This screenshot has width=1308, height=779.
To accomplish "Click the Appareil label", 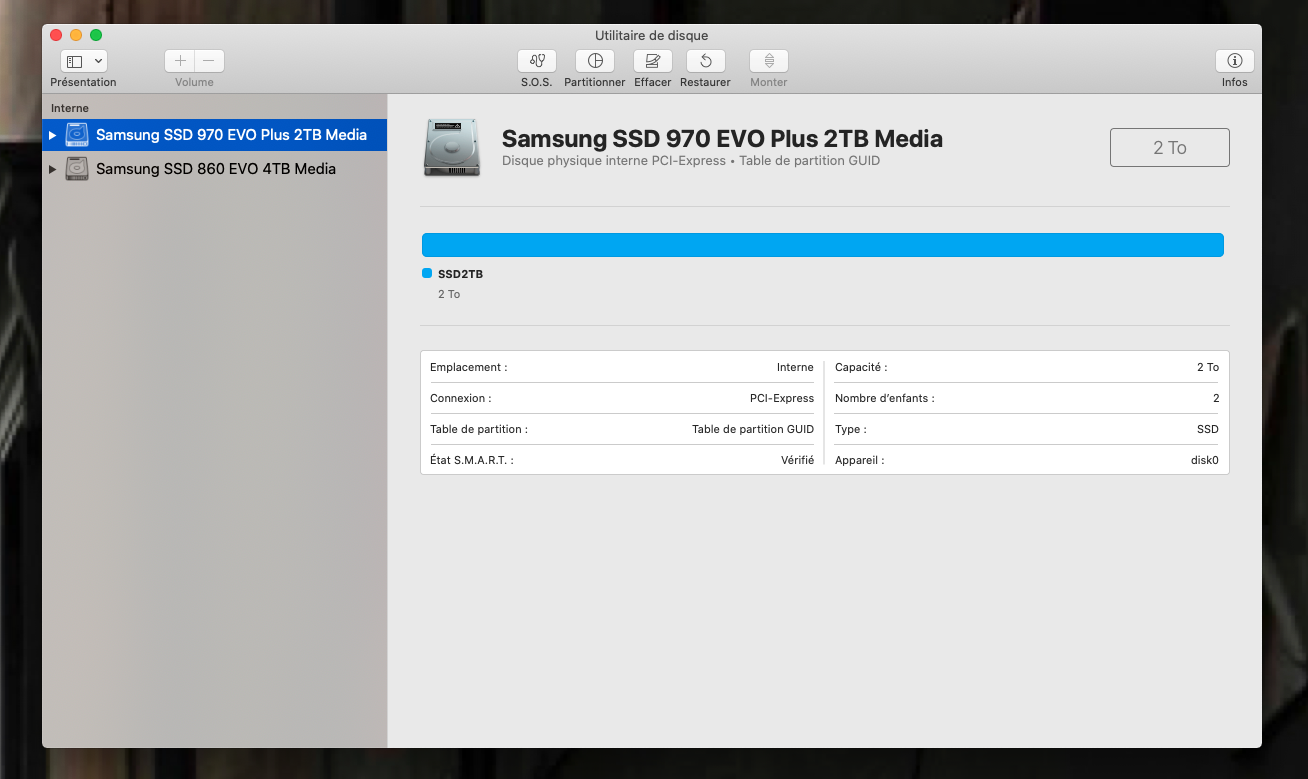I will click(860, 460).
